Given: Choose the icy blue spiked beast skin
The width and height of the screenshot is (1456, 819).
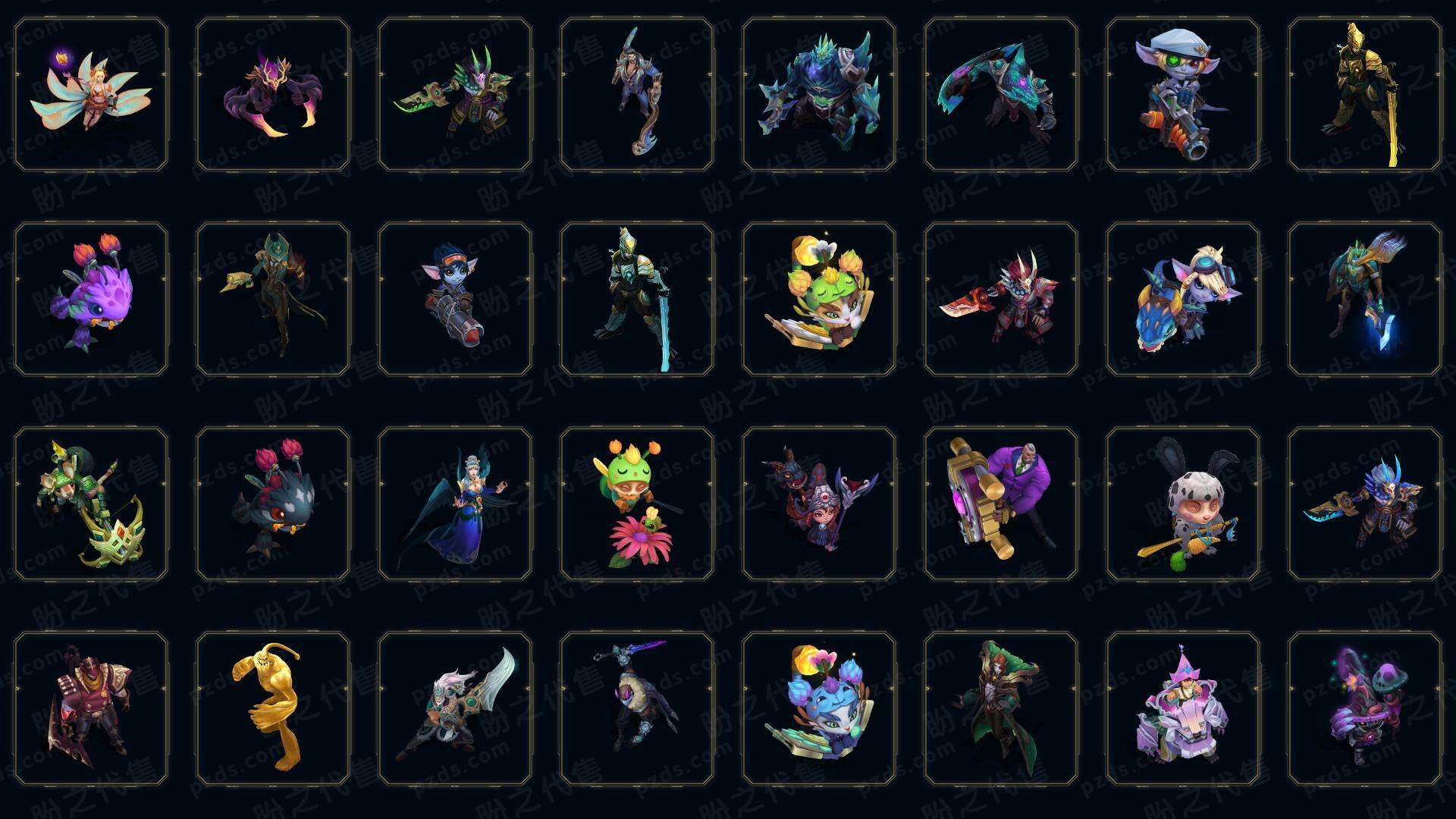Looking at the screenshot, I should pos(819,95).
